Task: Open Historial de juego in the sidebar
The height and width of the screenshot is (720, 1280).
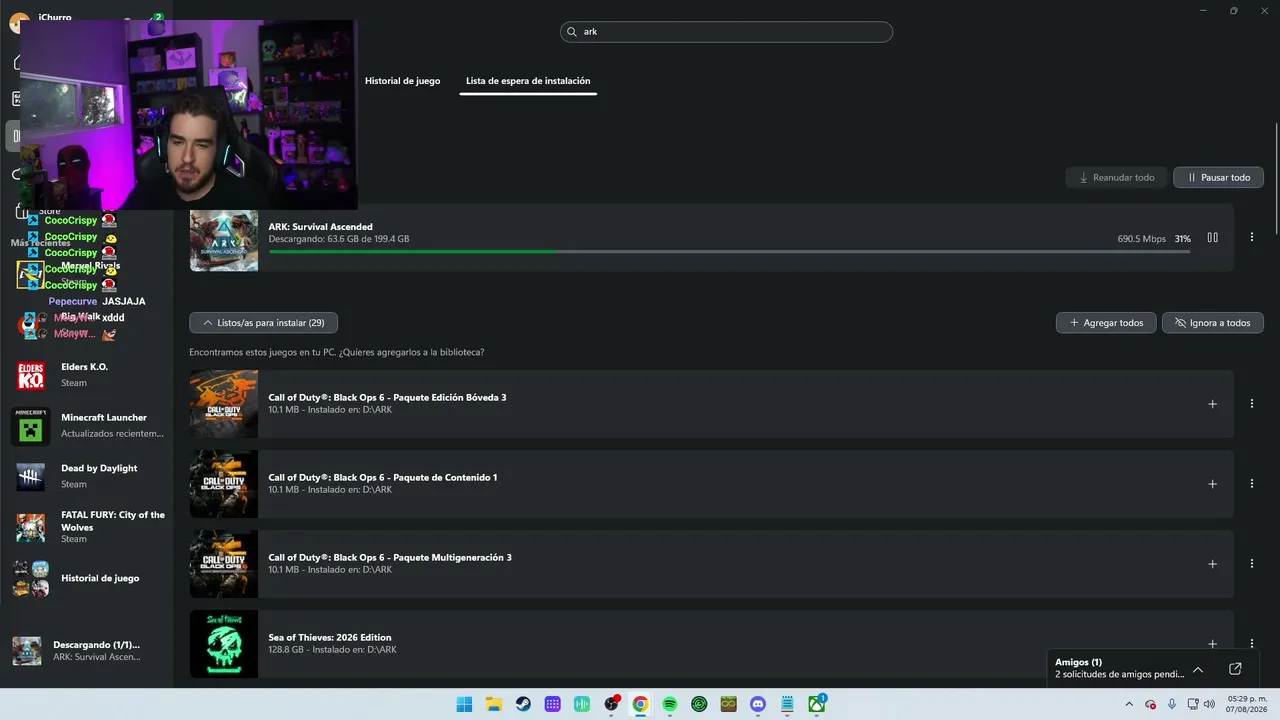Action: point(87,578)
